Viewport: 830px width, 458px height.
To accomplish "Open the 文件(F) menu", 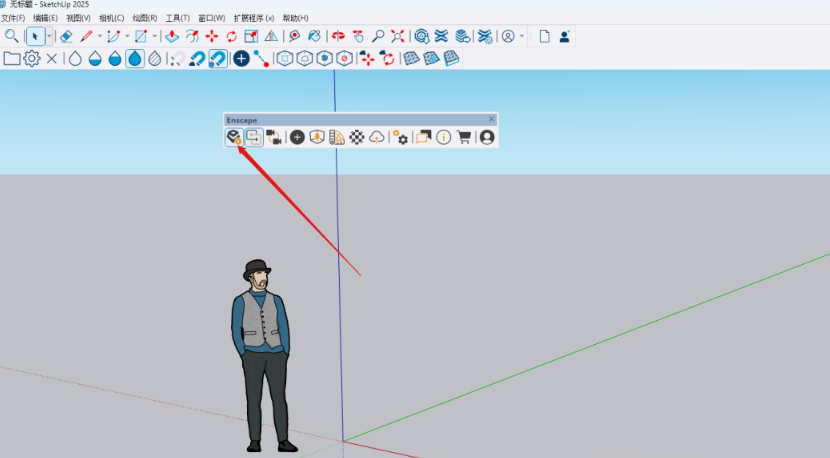I will [13, 18].
